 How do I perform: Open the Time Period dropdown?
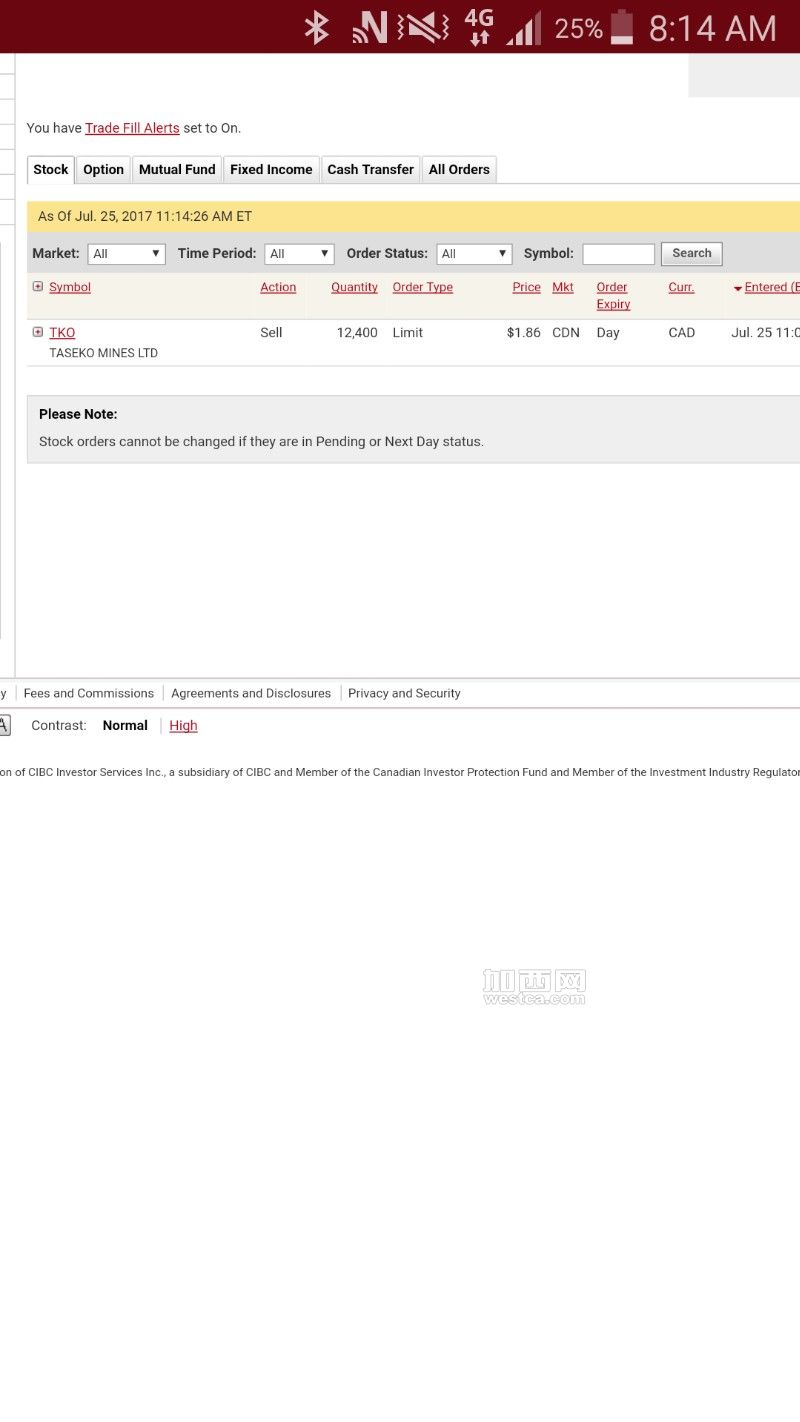(x=299, y=254)
